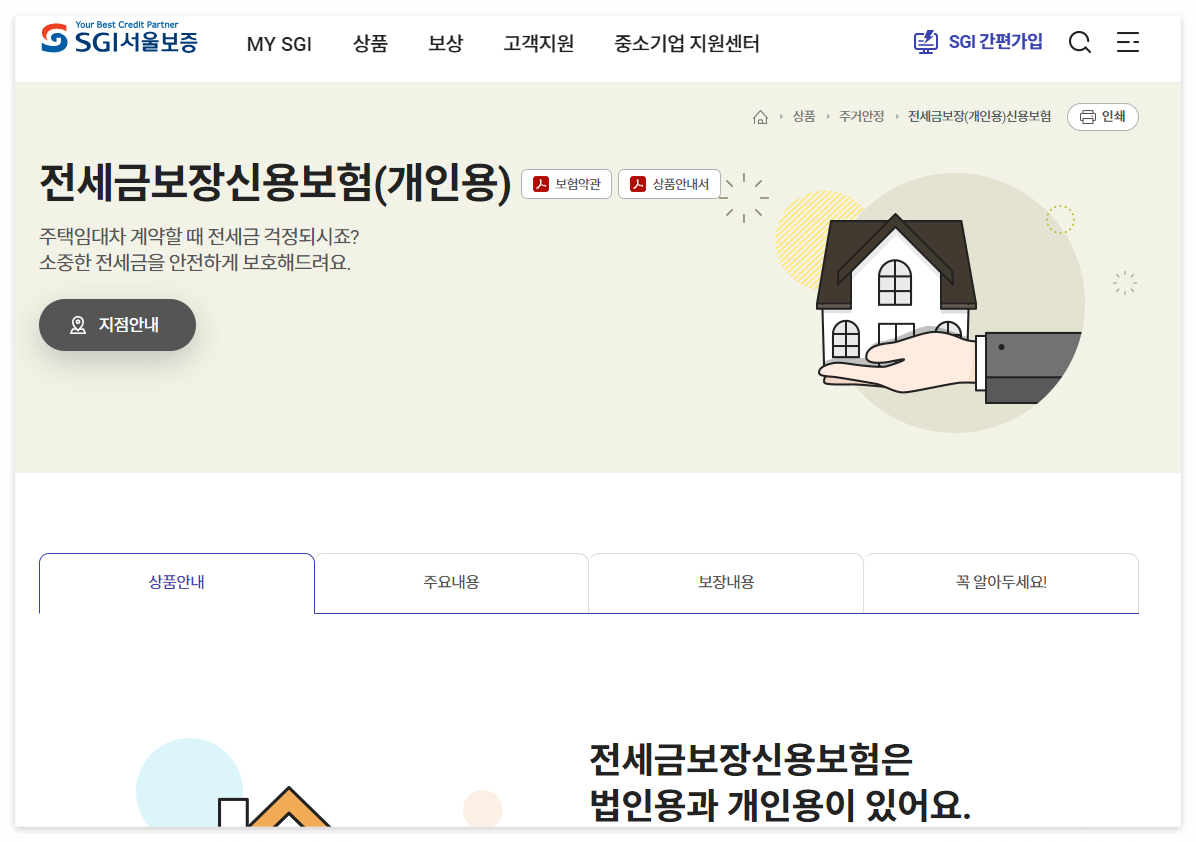
Task: Go to 상품 in breadcrumb
Action: coord(804,117)
